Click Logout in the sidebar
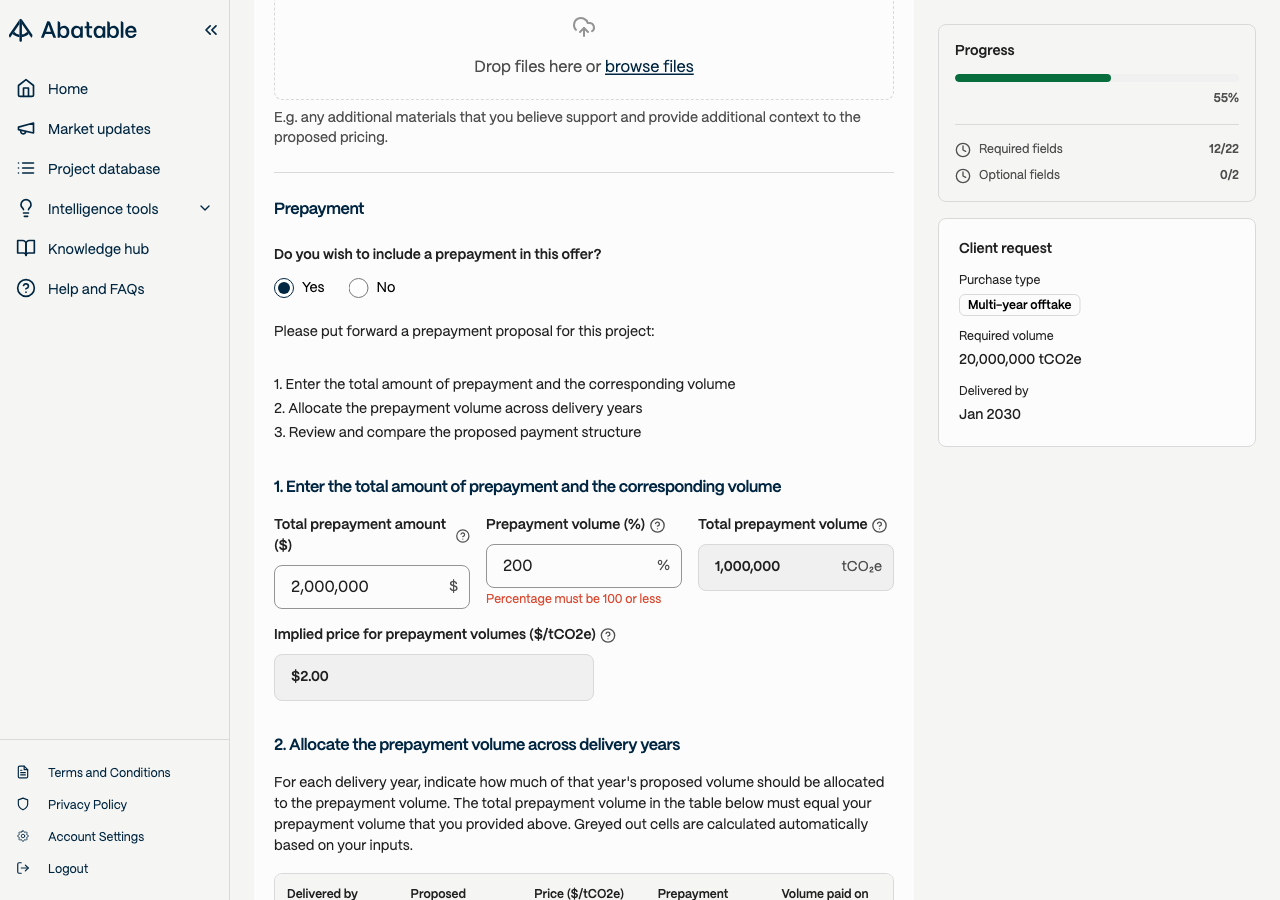The width and height of the screenshot is (1280, 900). coord(68,868)
